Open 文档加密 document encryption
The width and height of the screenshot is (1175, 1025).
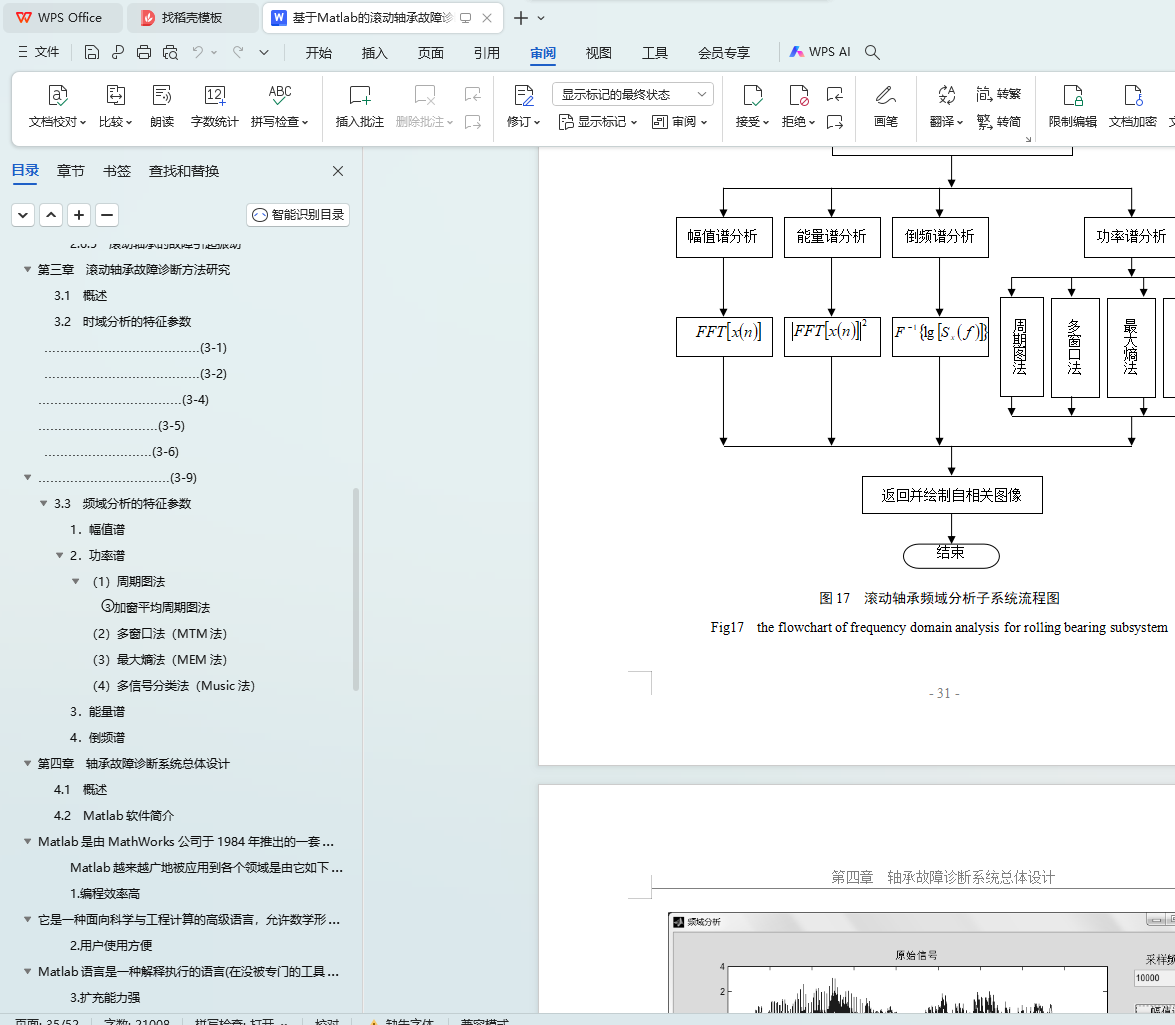(x=1133, y=106)
